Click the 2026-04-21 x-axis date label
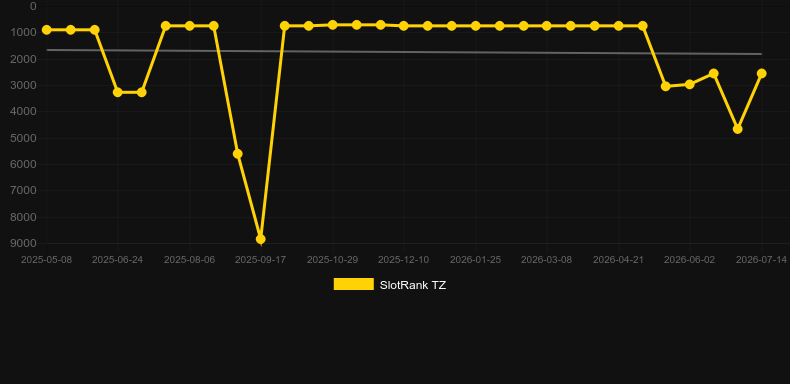Image resolution: width=790 pixels, height=384 pixels. pyautogui.click(x=618, y=260)
